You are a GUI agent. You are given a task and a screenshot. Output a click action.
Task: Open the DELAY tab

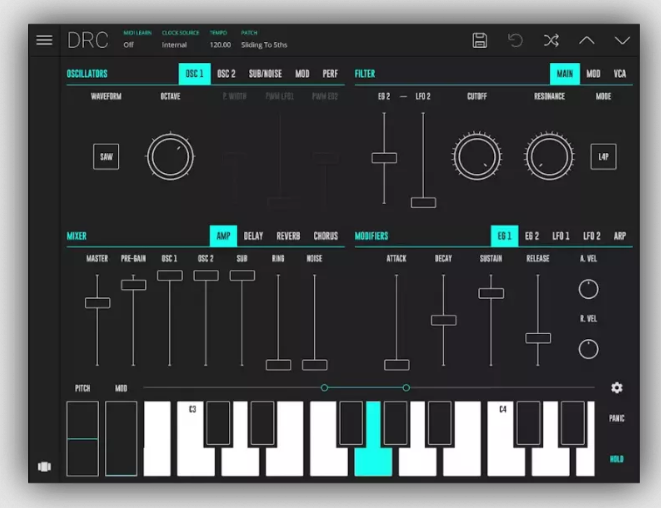click(253, 236)
